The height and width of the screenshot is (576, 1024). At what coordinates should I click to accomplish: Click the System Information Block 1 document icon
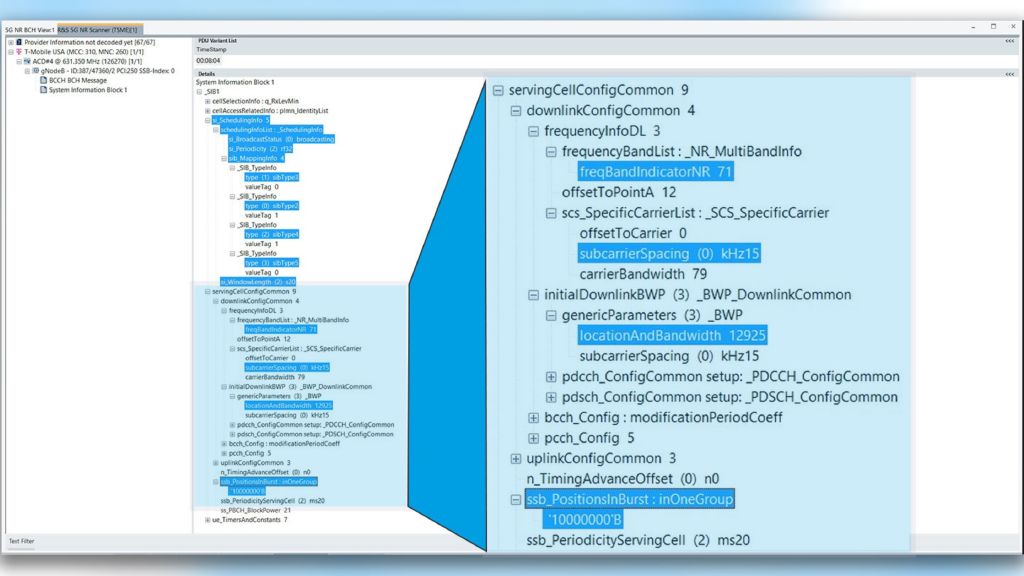pos(43,90)
